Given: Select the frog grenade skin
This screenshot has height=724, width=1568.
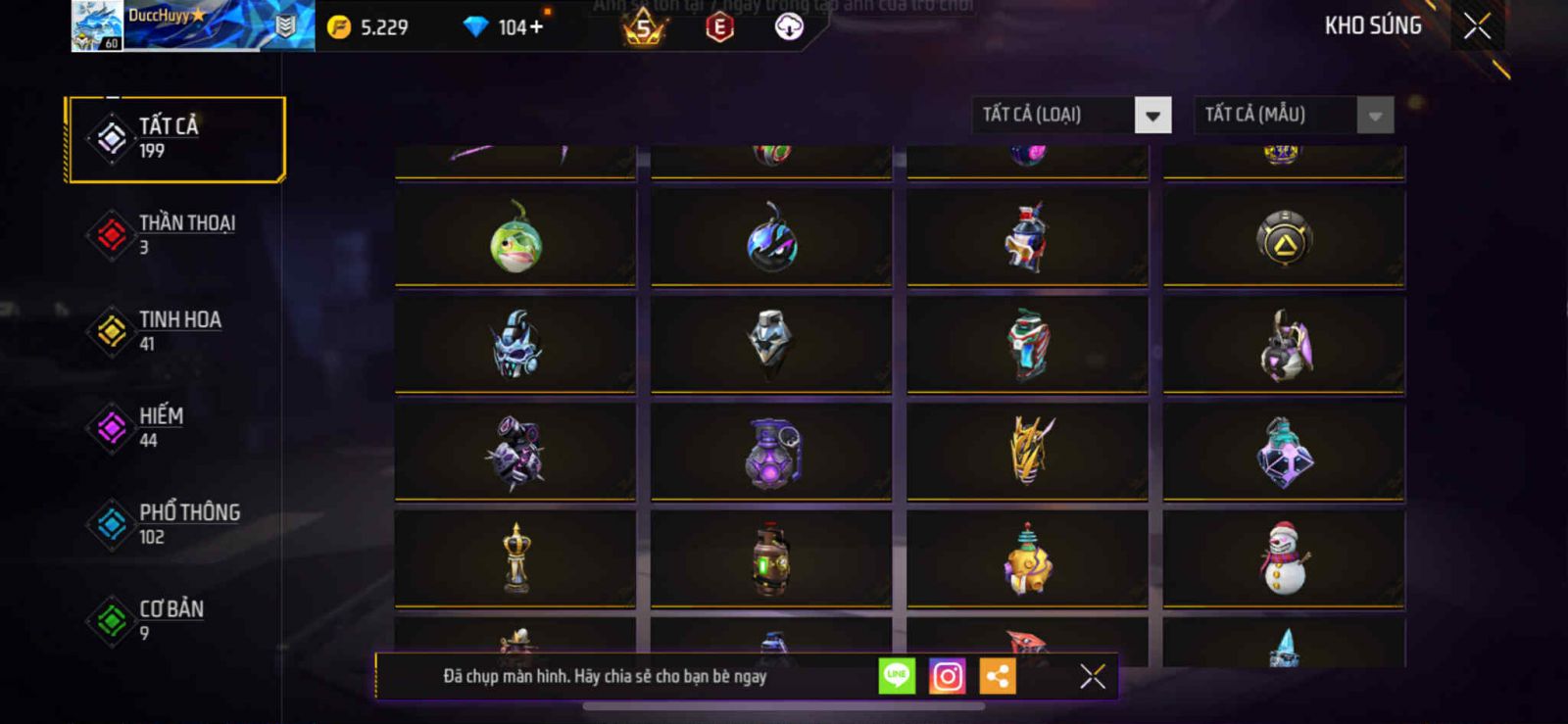Looking at the screenshot, I should (x=515, y=238).
